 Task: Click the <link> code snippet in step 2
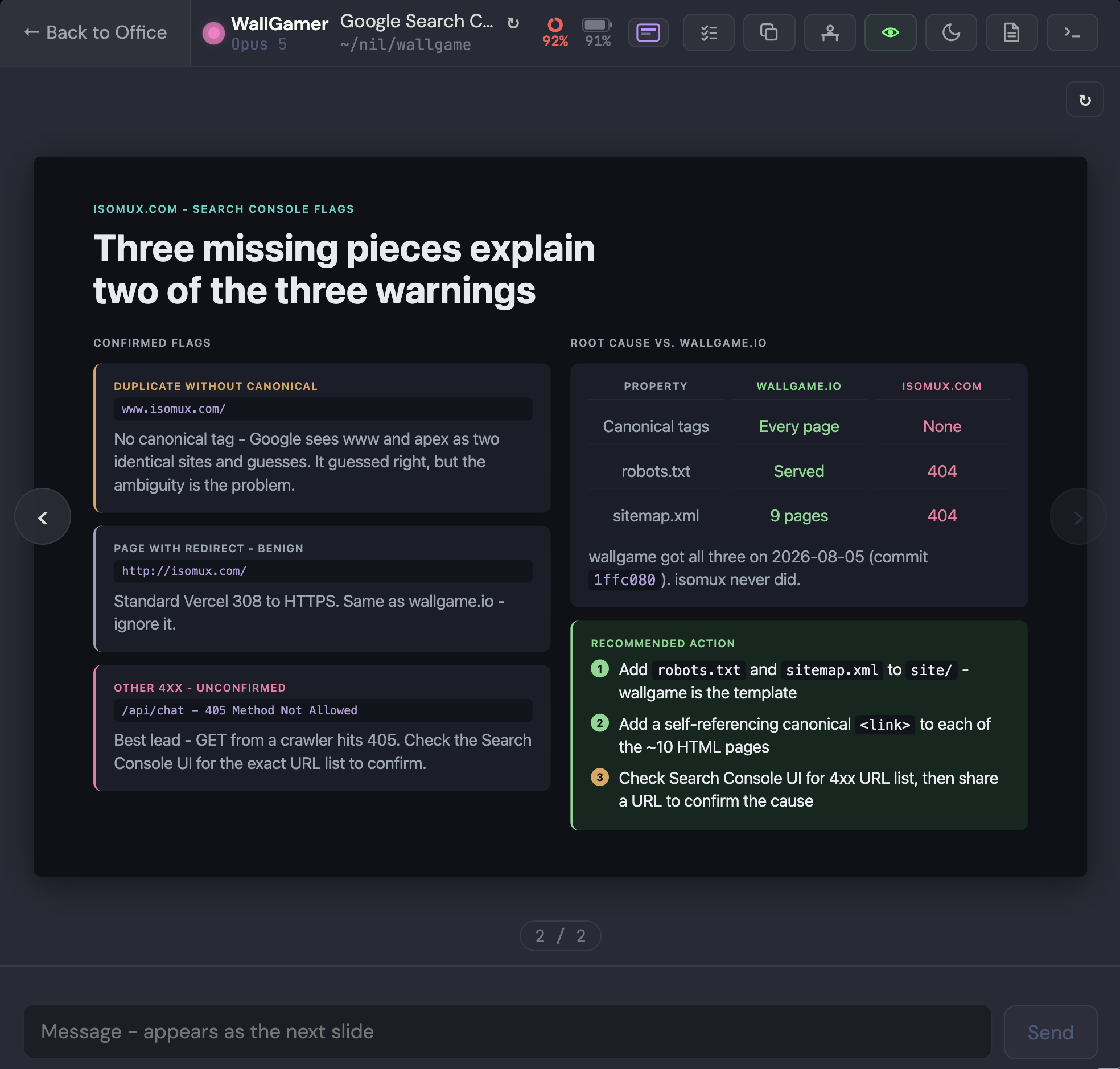(x=885, y=724)
